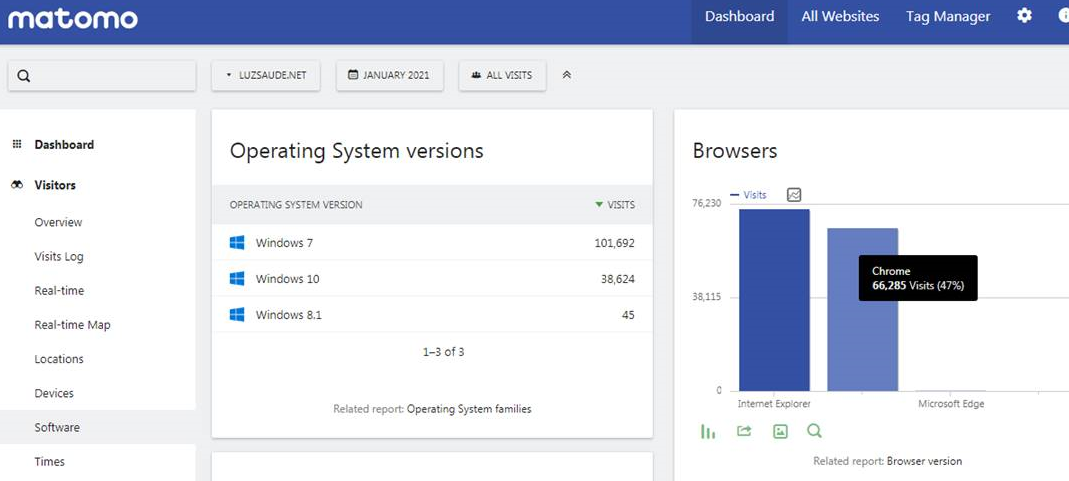The width and height of the screenshot is (1069, 481).
Task: Click the Matomo logo
Action: (73, 18)
